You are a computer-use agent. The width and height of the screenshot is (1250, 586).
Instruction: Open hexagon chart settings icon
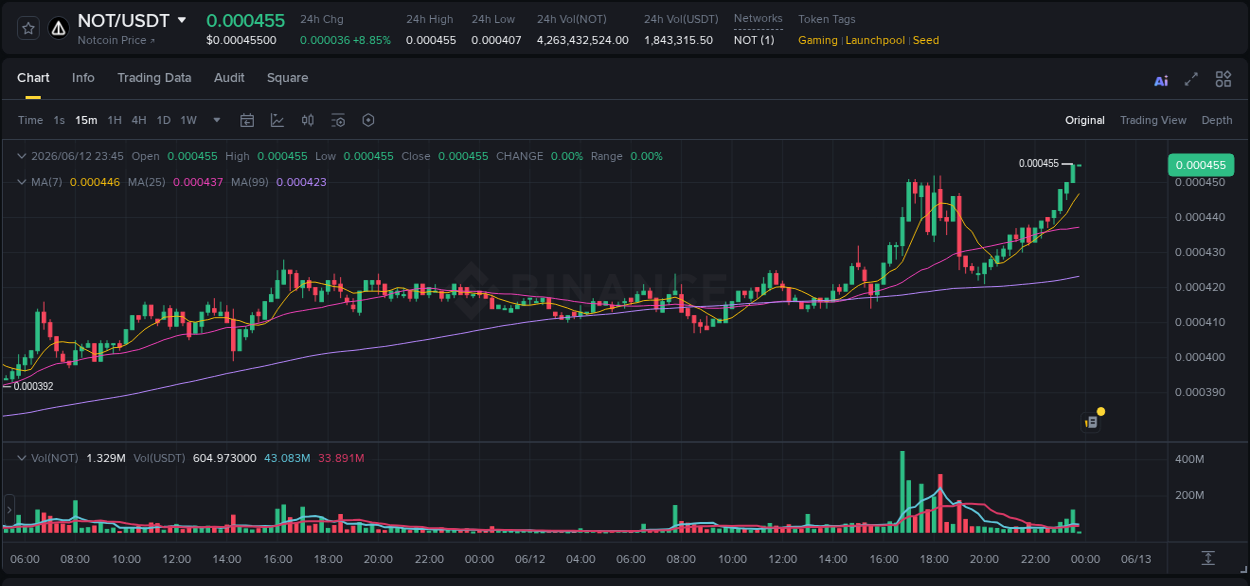click(x=368, y=120)
